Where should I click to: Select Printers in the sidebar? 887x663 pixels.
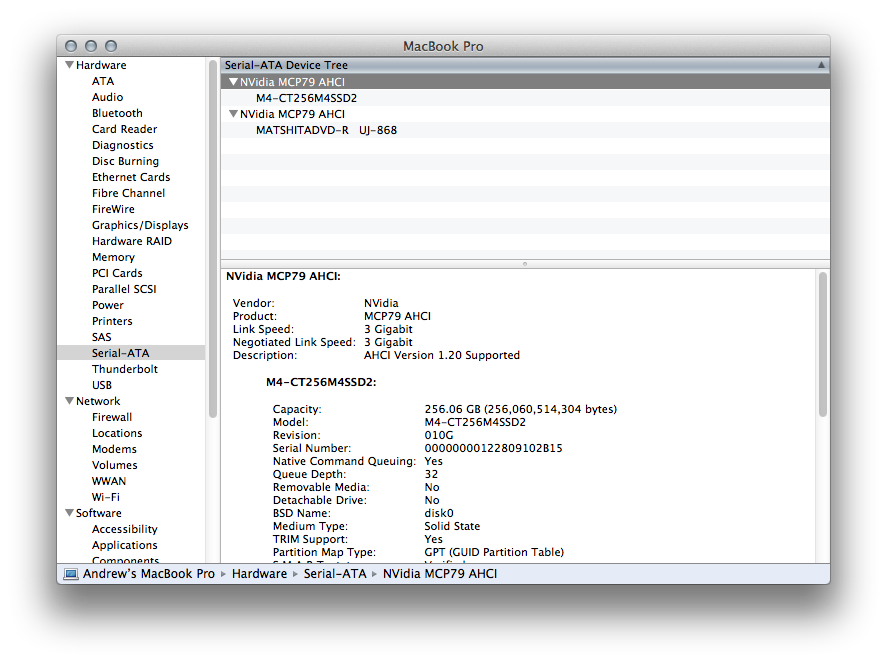112,321
